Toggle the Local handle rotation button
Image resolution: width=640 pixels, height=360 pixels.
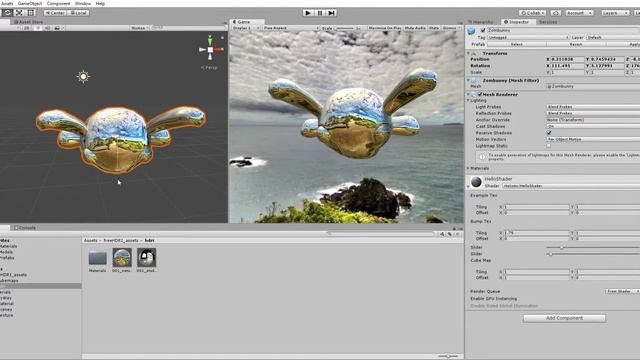78,13
